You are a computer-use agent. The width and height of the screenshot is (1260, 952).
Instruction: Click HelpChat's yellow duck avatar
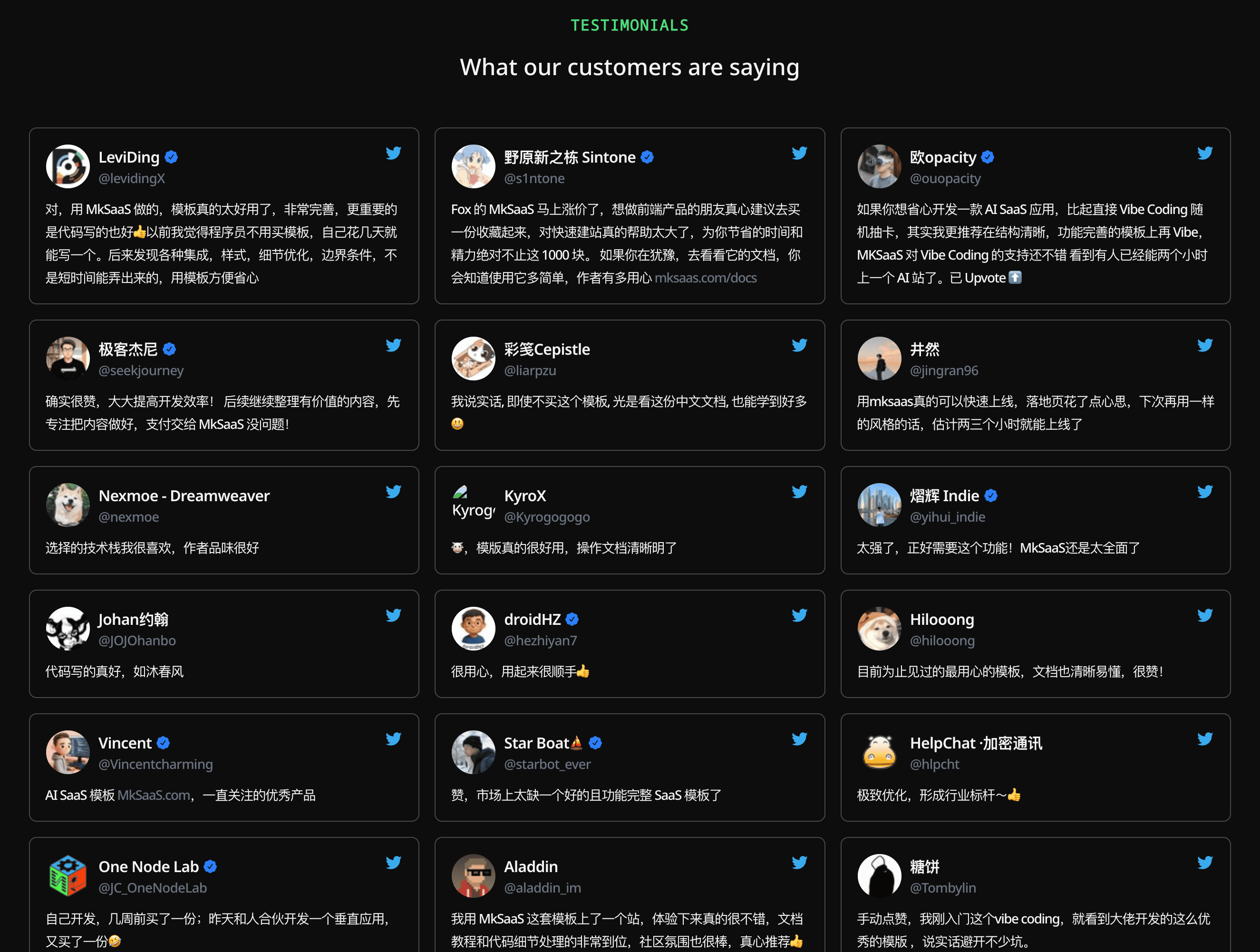(879, 752)
